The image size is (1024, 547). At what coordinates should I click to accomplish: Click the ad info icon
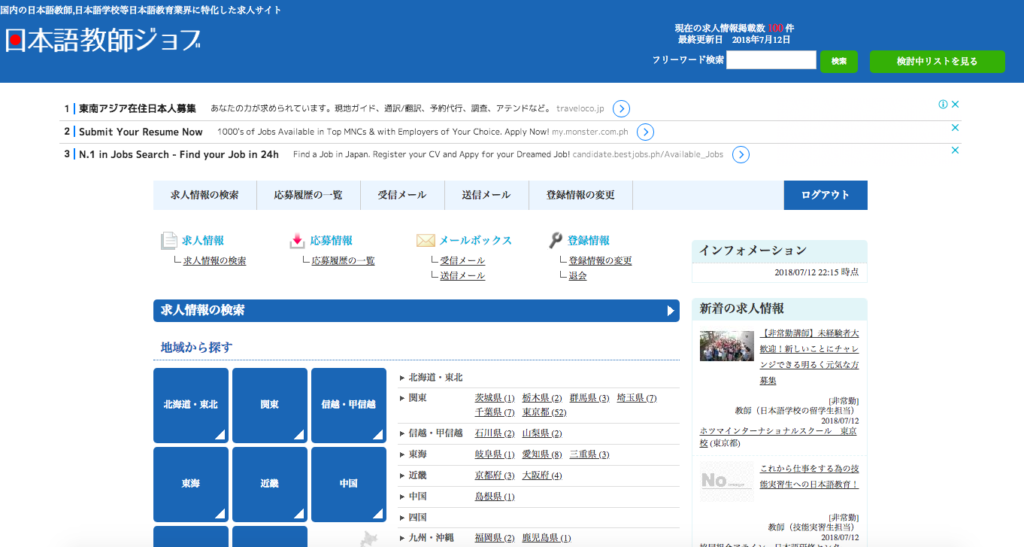pos(942,104)
